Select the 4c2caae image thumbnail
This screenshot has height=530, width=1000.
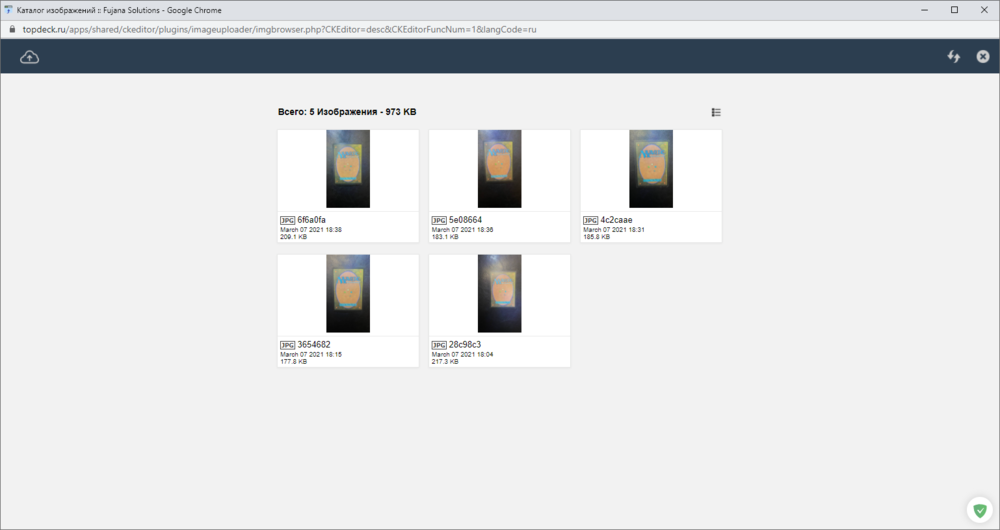(x=651, y=169)
